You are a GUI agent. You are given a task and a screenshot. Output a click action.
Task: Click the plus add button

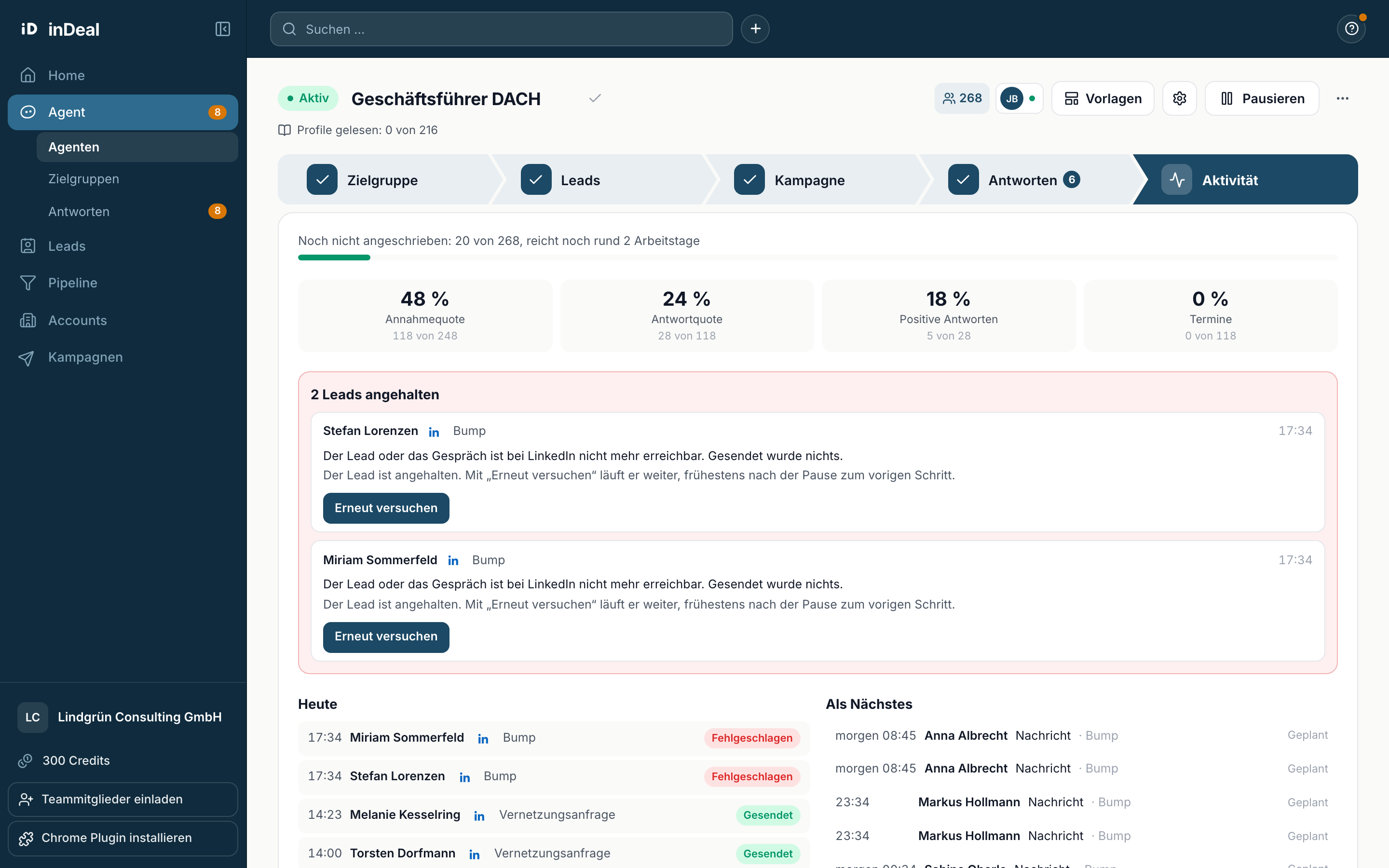(755, 29)
